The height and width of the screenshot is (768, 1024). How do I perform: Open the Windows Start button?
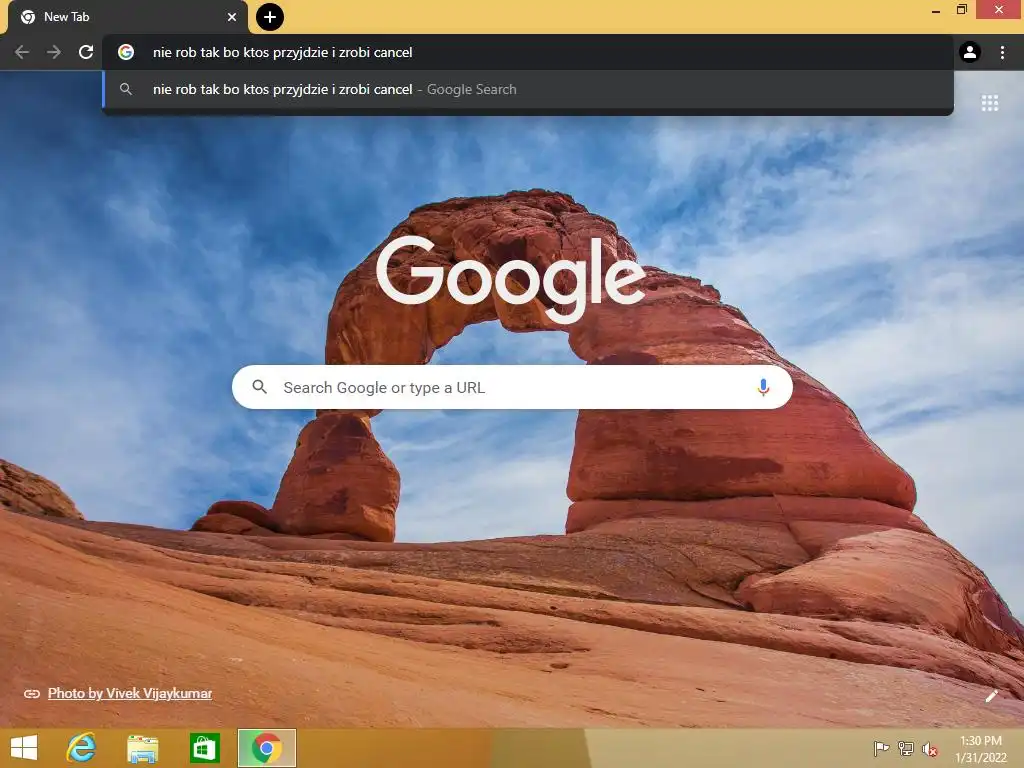24,748
